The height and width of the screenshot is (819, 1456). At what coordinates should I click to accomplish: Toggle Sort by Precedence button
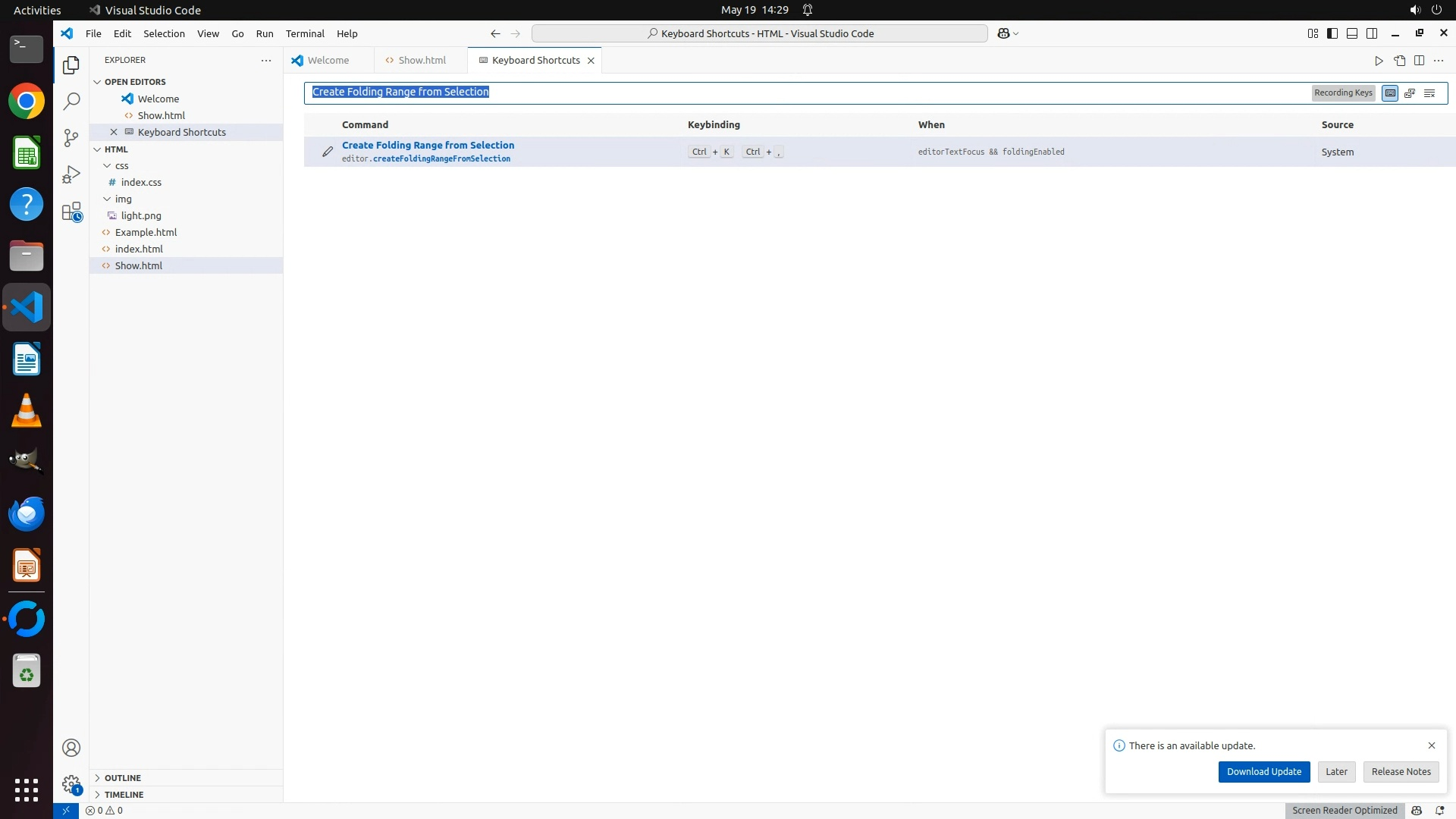coord(1410,93)
